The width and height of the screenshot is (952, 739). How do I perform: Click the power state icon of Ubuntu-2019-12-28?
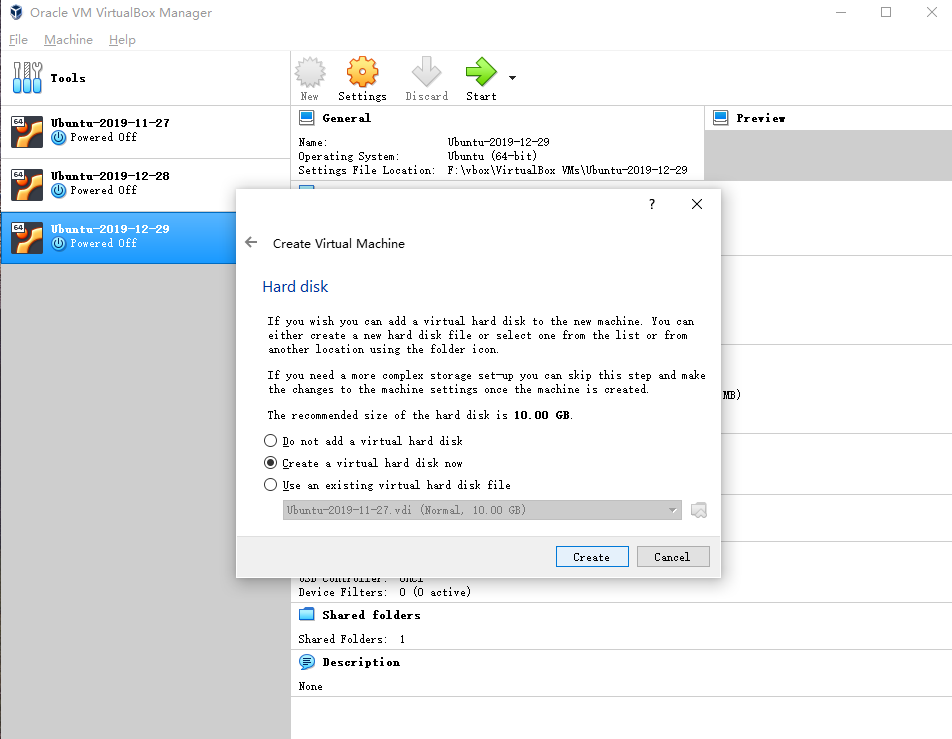click(x=58, y=191)
